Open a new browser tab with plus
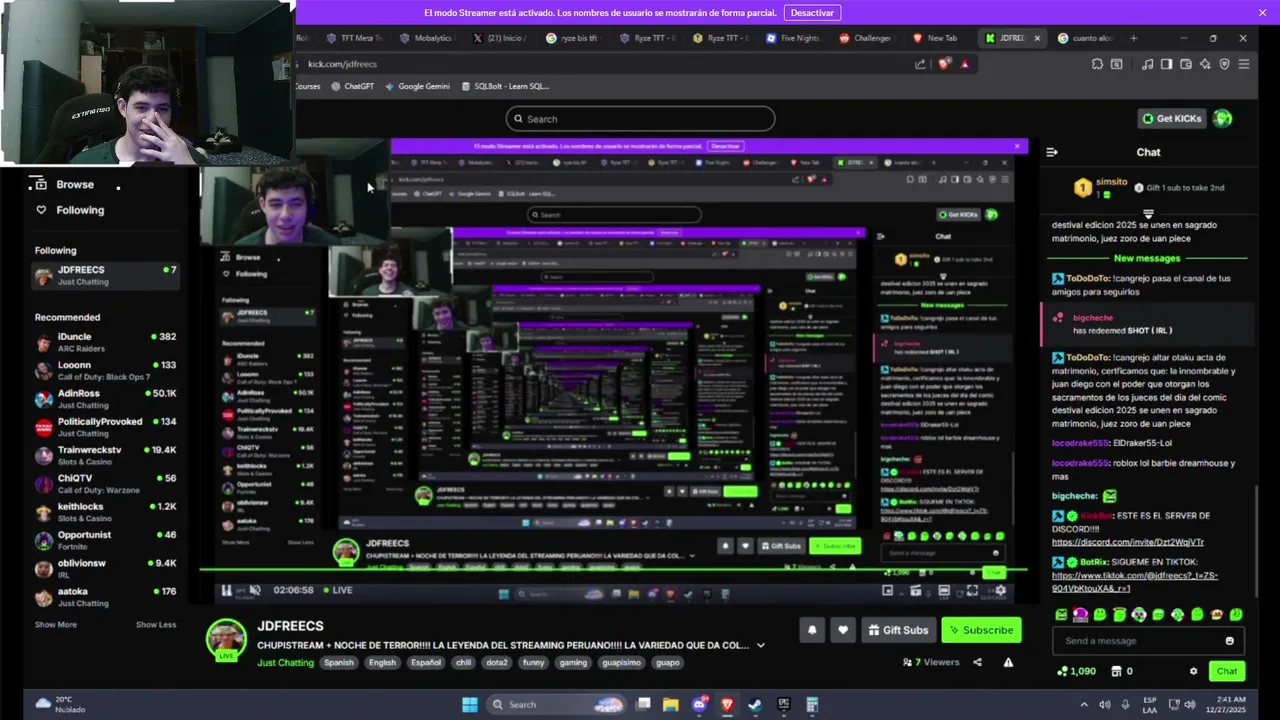1280x720 pixels. 1134,38
